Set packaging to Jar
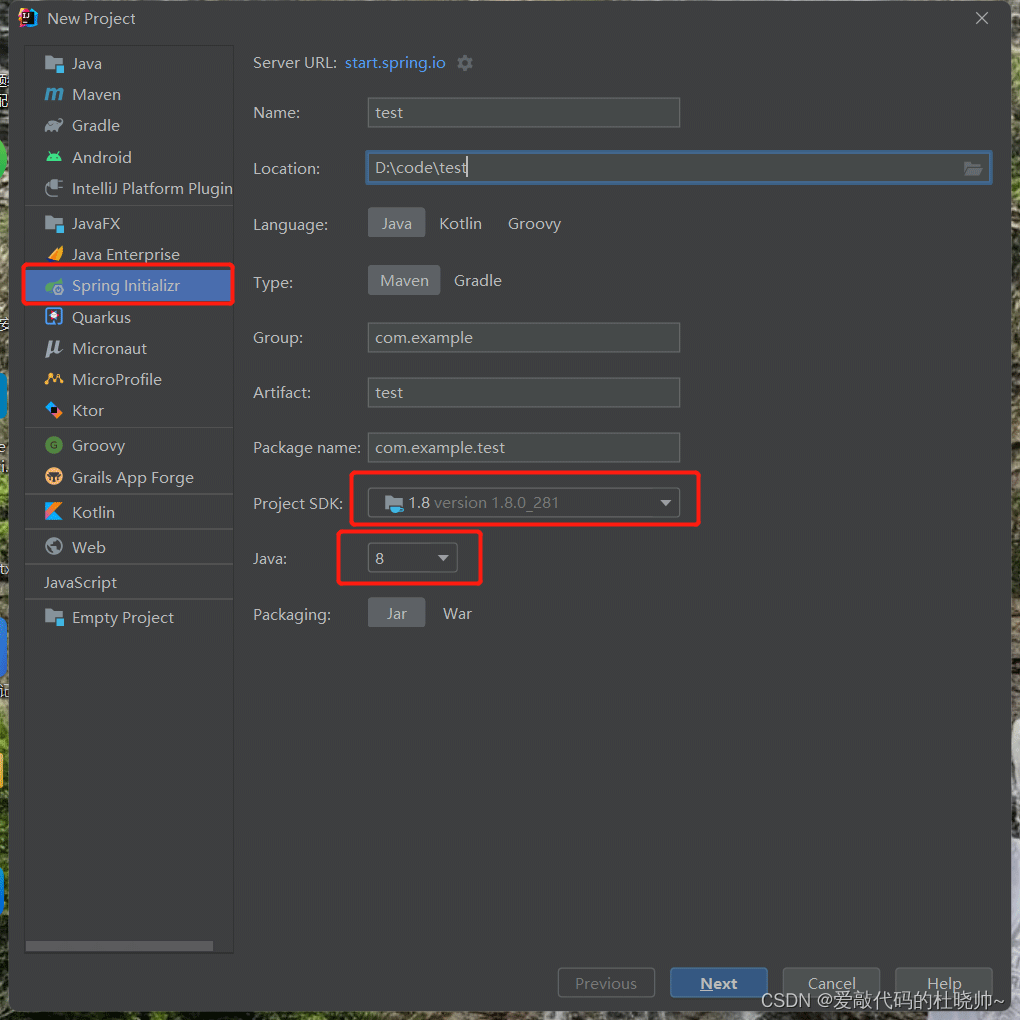Screen dimensions: 1020x1020 pos(396,613)
